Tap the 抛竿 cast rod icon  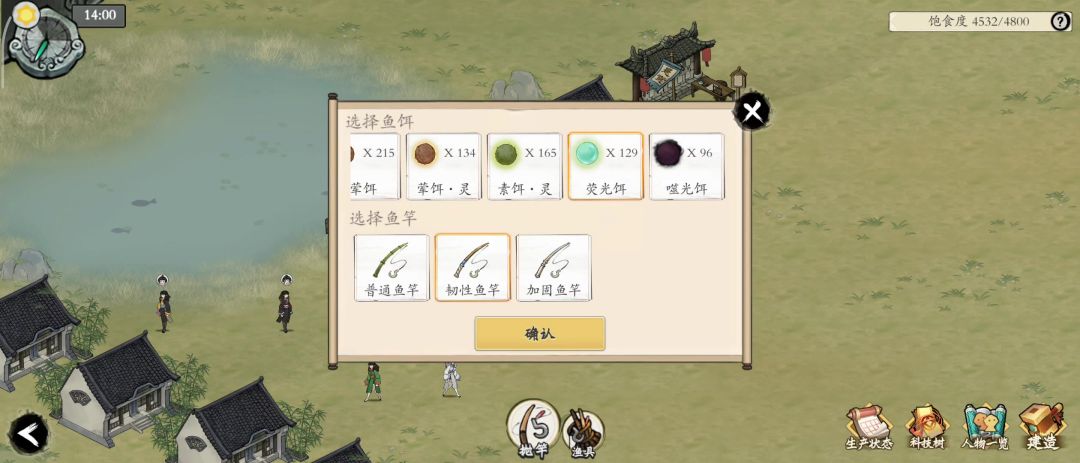click(533, 429)
